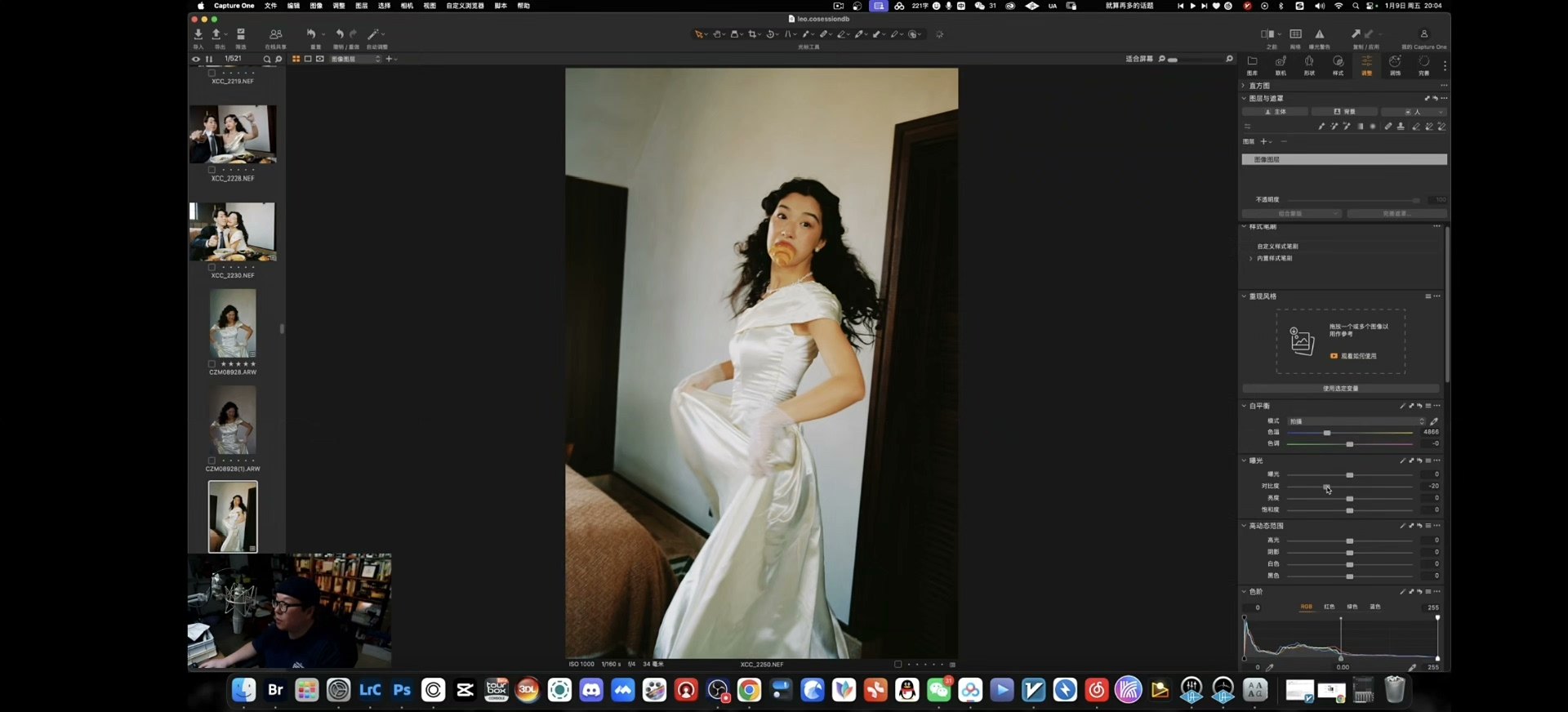
Task: Add a new layer with the plus icon
Action: tap(1263, 141)
